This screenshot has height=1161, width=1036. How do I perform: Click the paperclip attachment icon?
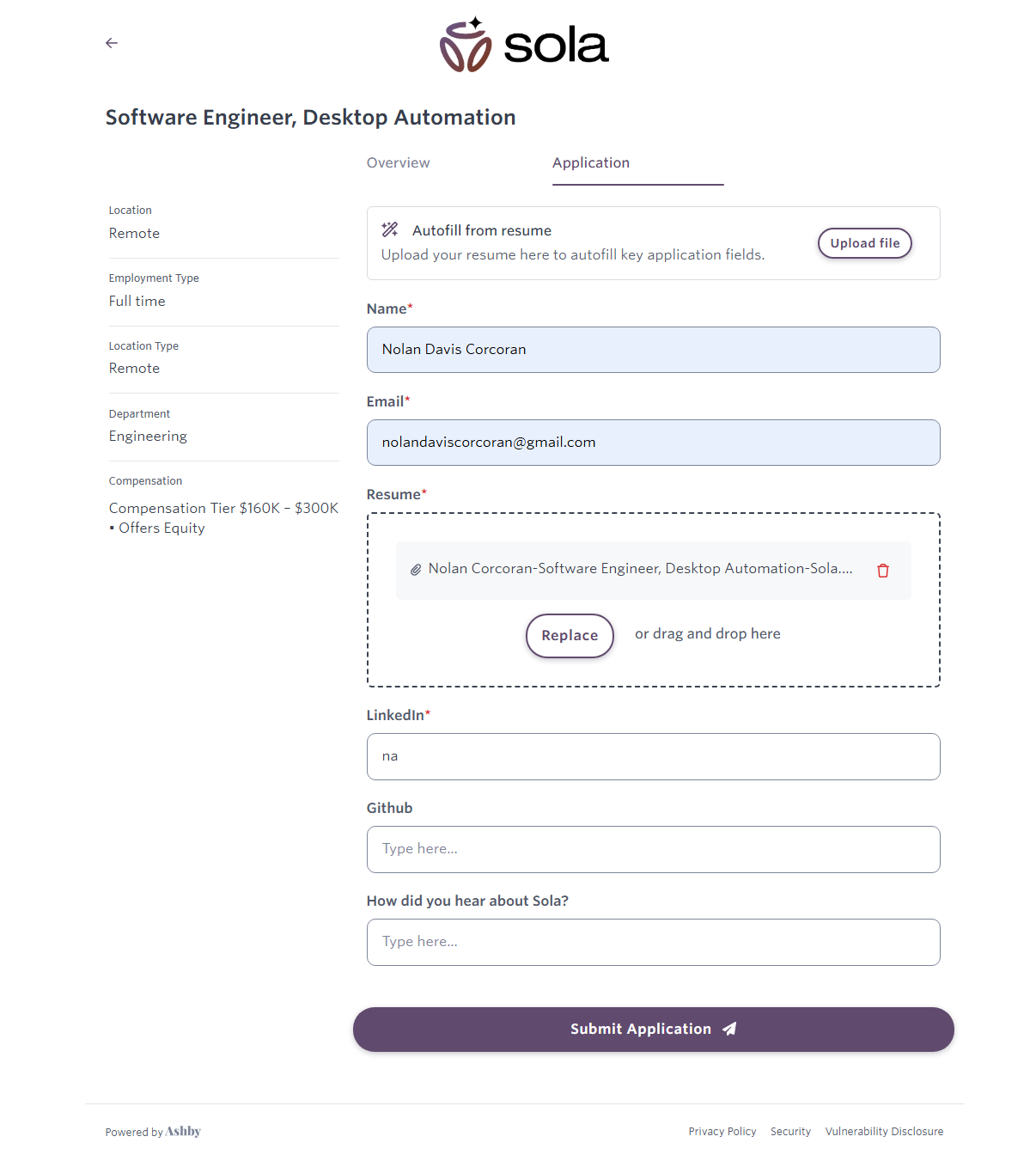coord(416,570)
